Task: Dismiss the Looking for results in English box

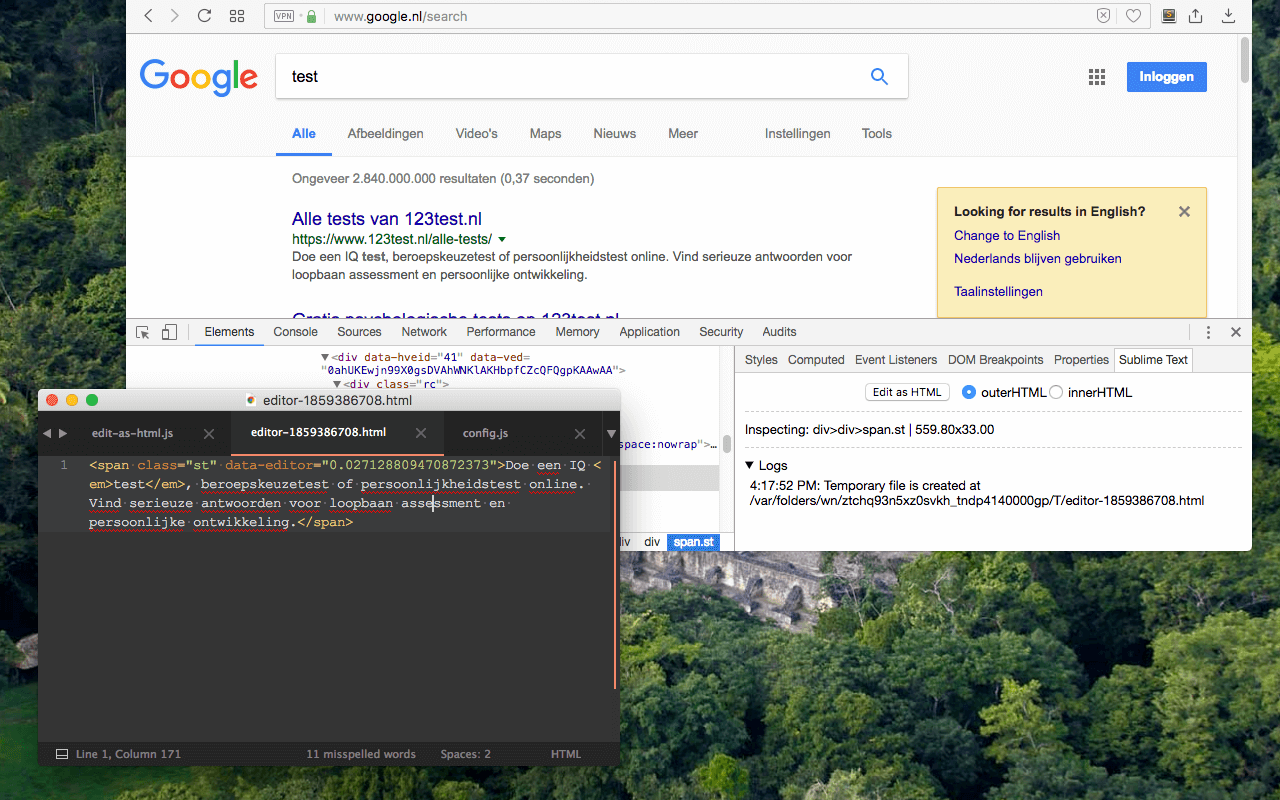Action: point(1184,212)
